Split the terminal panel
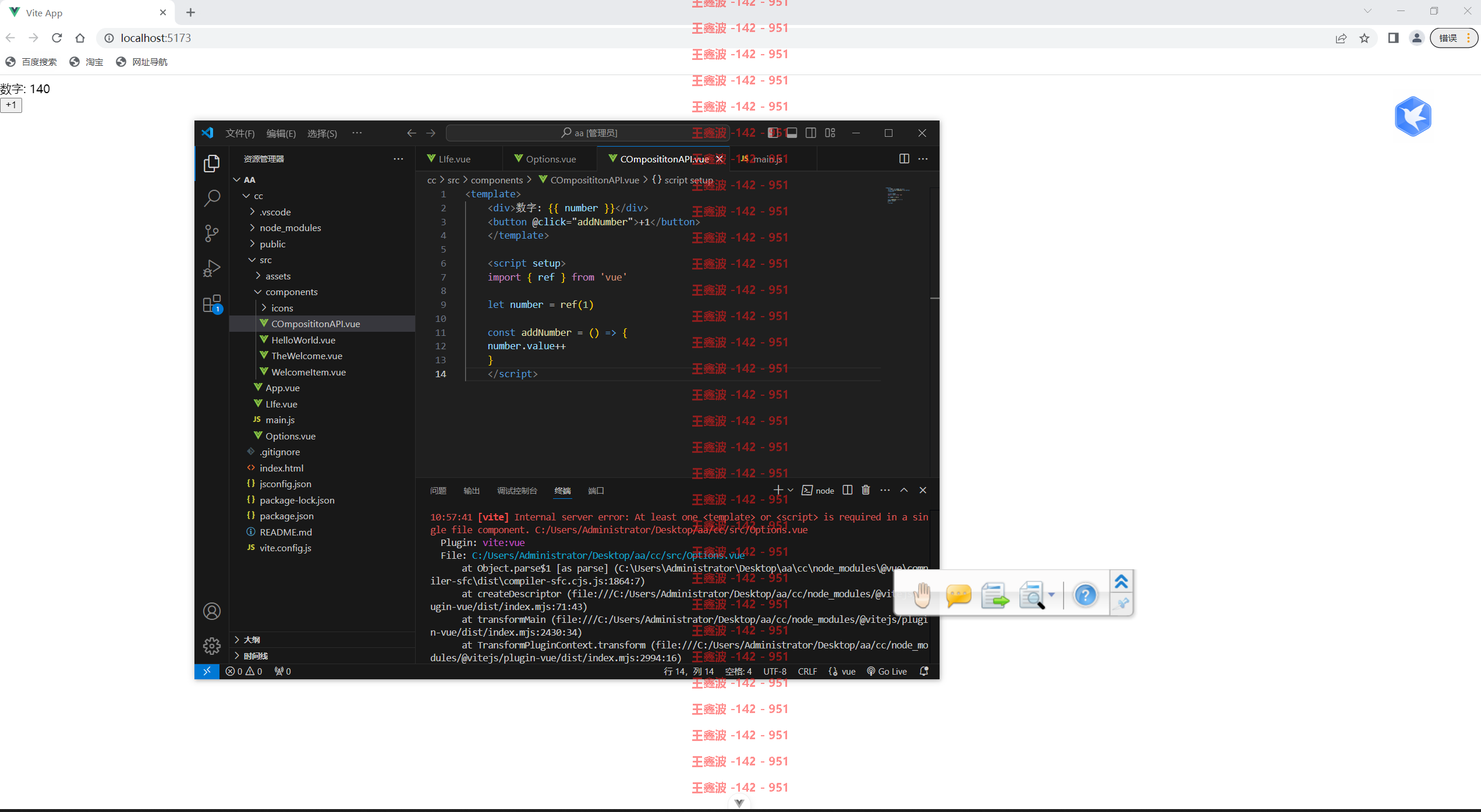This screenshot has height=812, width=1481. [848, 490]
